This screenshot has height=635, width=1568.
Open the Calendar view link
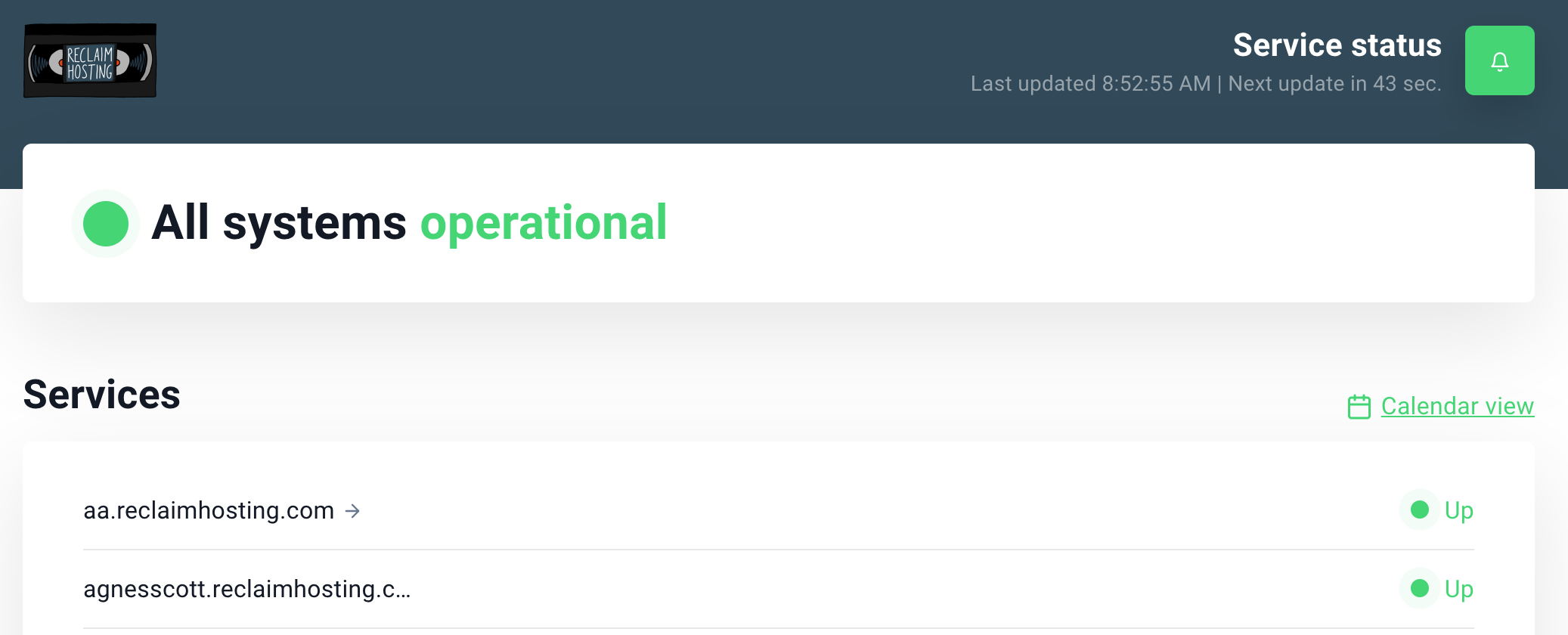tap(1457, 406)
